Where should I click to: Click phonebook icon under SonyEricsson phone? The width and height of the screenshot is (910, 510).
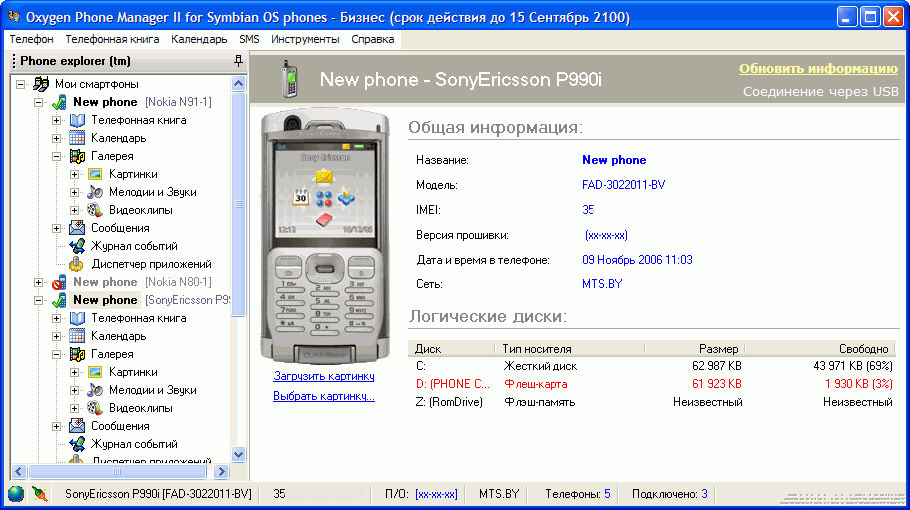tap(77, 318)
